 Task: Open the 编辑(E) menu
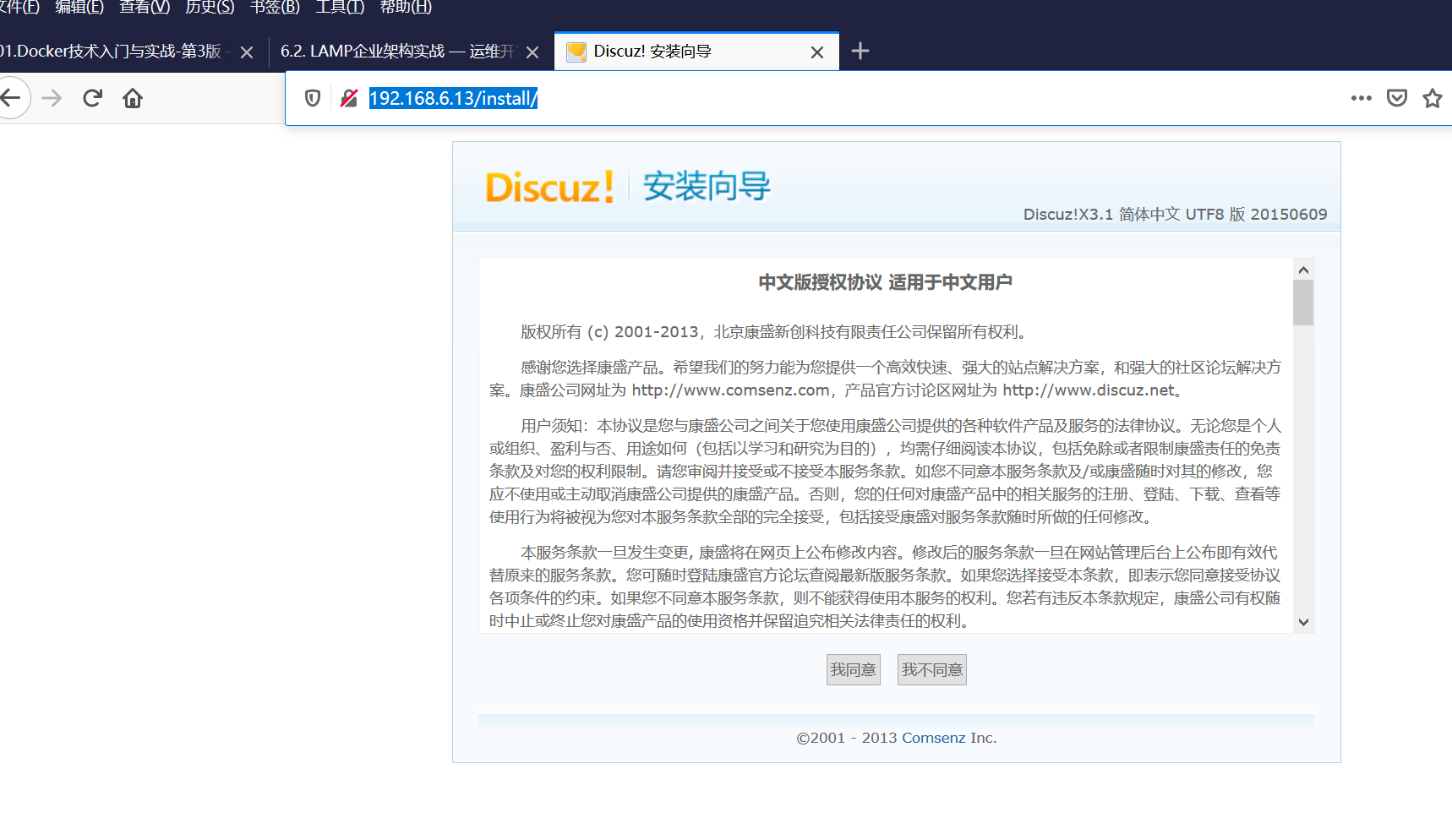click(x=79, y=7)
